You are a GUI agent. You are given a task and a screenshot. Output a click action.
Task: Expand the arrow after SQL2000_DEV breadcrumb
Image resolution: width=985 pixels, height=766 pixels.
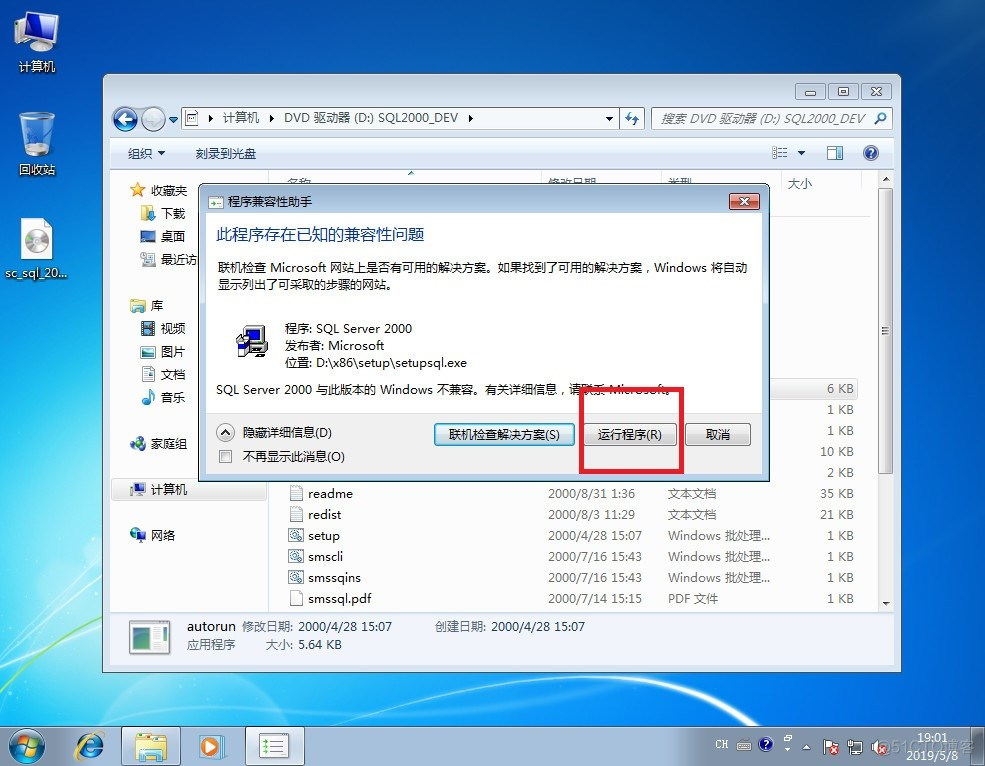(x=470, y=118)
